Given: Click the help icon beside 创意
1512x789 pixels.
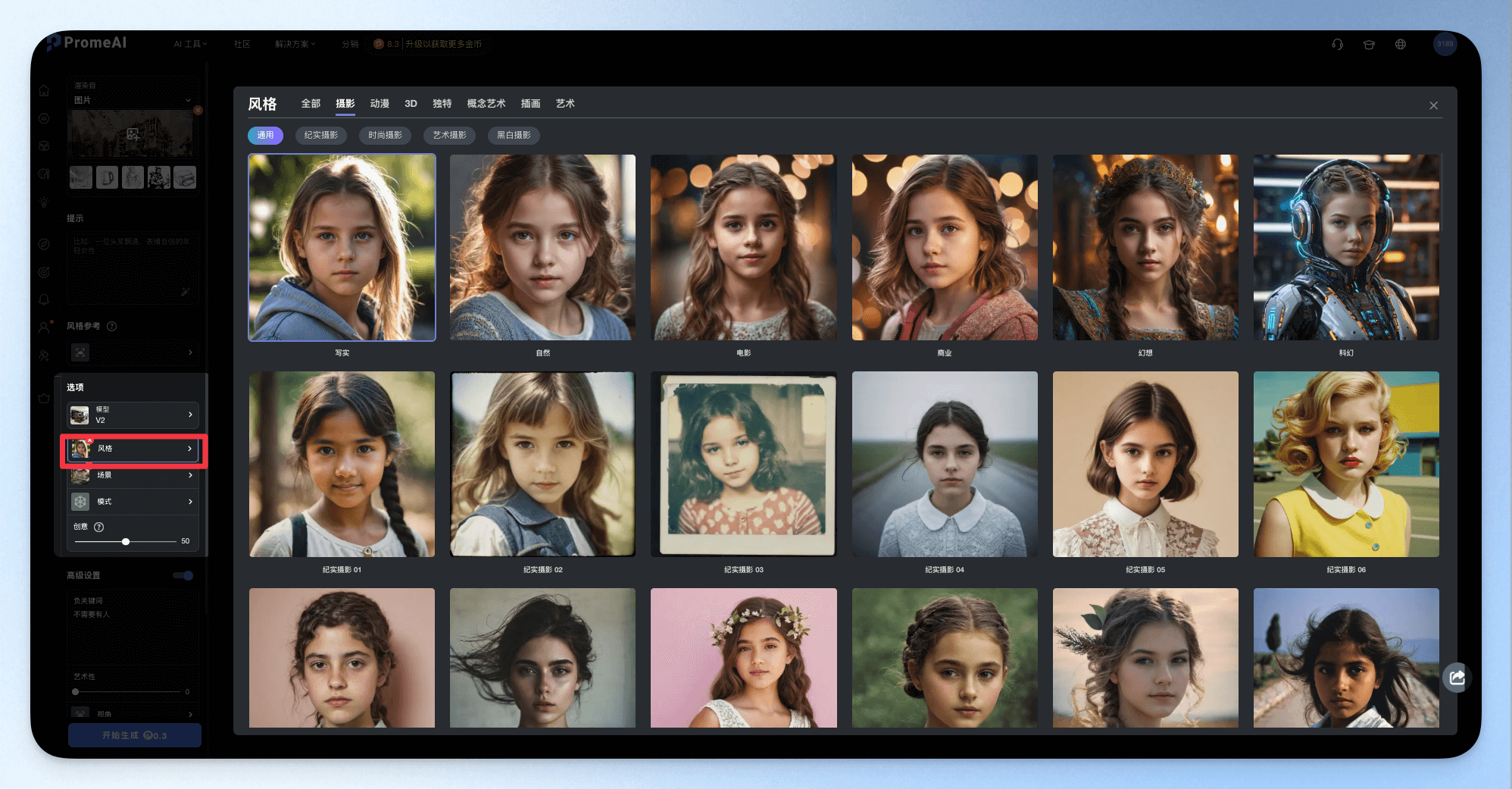Looking at the screenshot, I should [98, 527].
